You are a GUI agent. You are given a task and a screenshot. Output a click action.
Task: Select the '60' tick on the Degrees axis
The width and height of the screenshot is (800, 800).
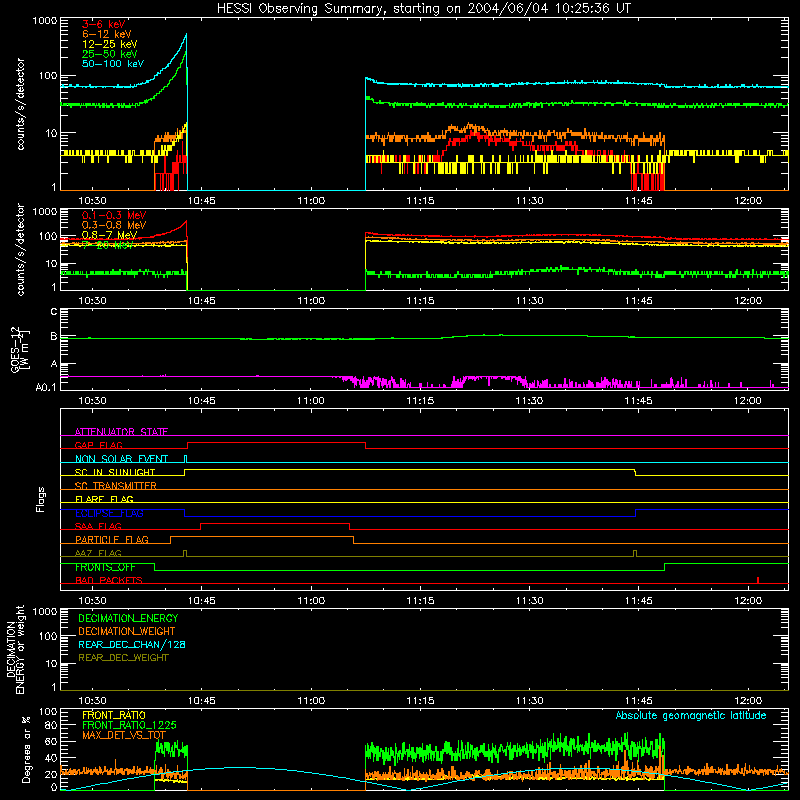click(51, 741)
